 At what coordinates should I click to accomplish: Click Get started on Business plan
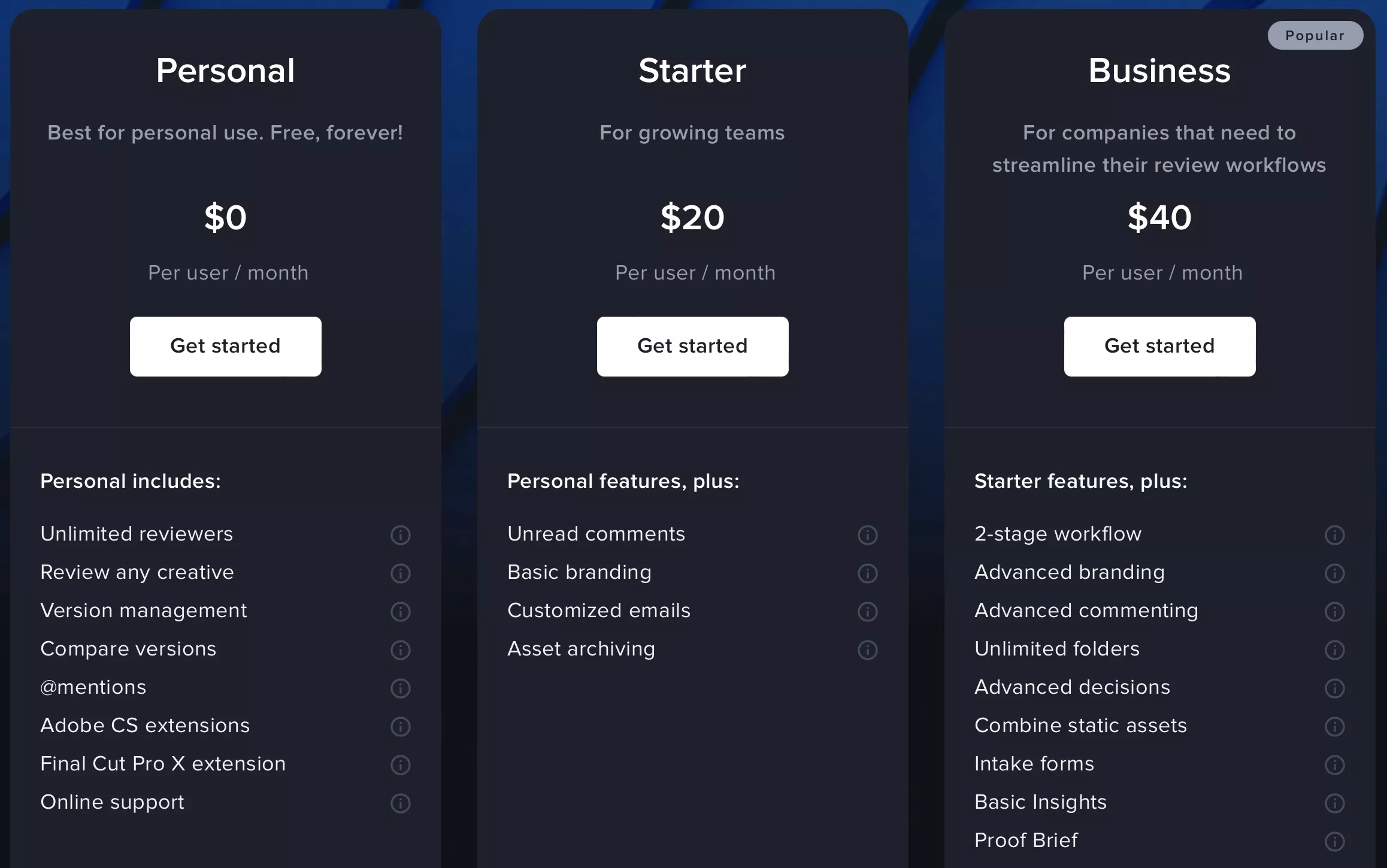coord(1159,346)
